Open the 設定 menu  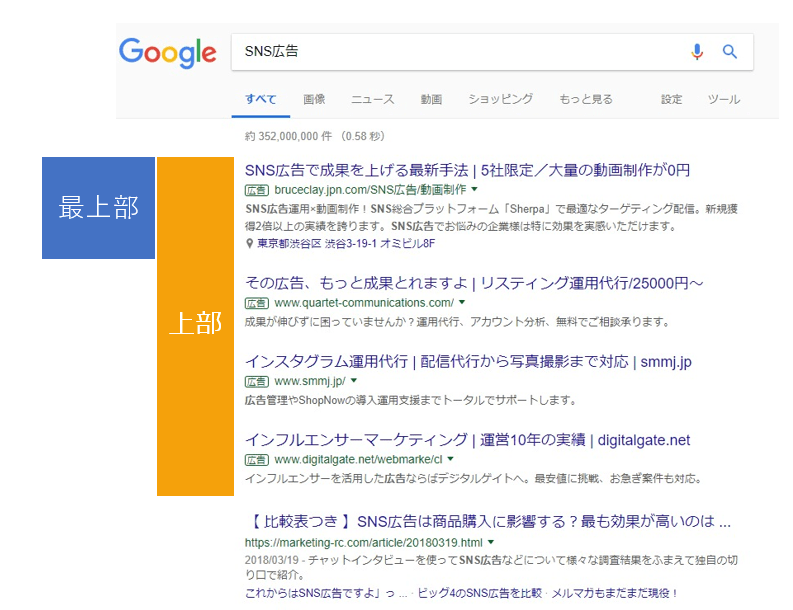[671, 100]
